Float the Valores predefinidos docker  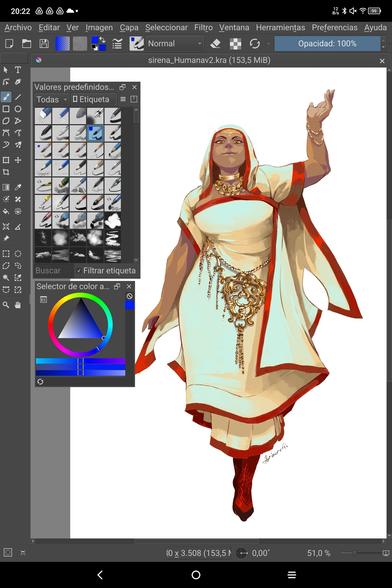pos(122,87)
